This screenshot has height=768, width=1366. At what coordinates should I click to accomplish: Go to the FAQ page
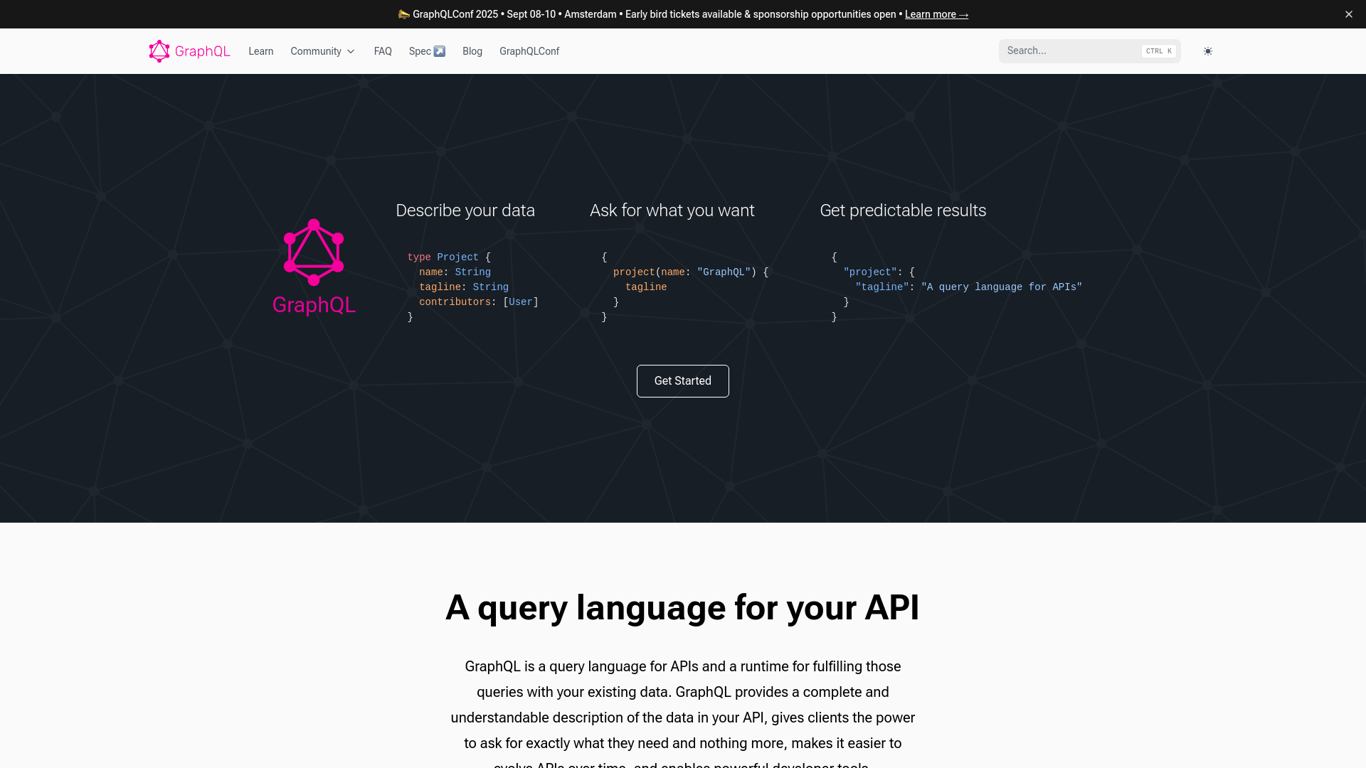(x=383, y=51)
